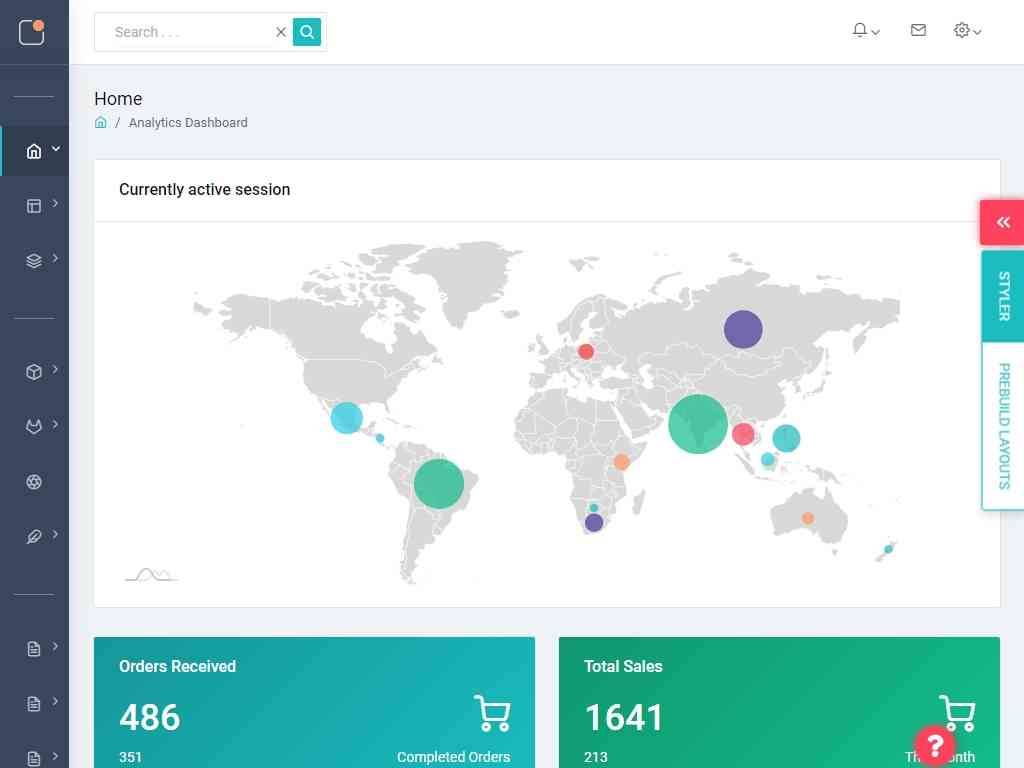Open the PREBUILD LAYOUTS side tab
1024x768 pixels.
click(1003, 426)
